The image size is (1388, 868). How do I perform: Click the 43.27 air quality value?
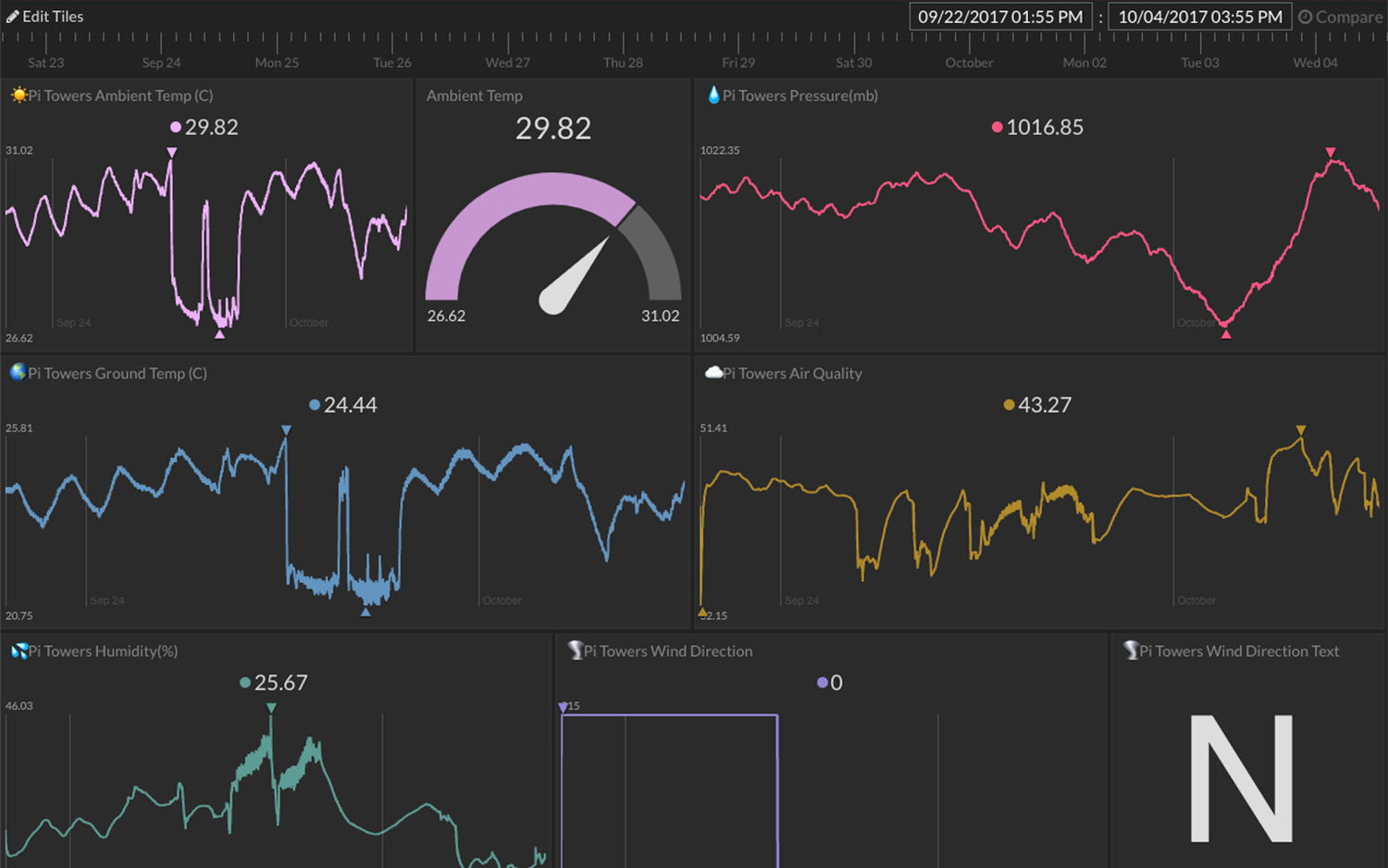point(1045,405)
